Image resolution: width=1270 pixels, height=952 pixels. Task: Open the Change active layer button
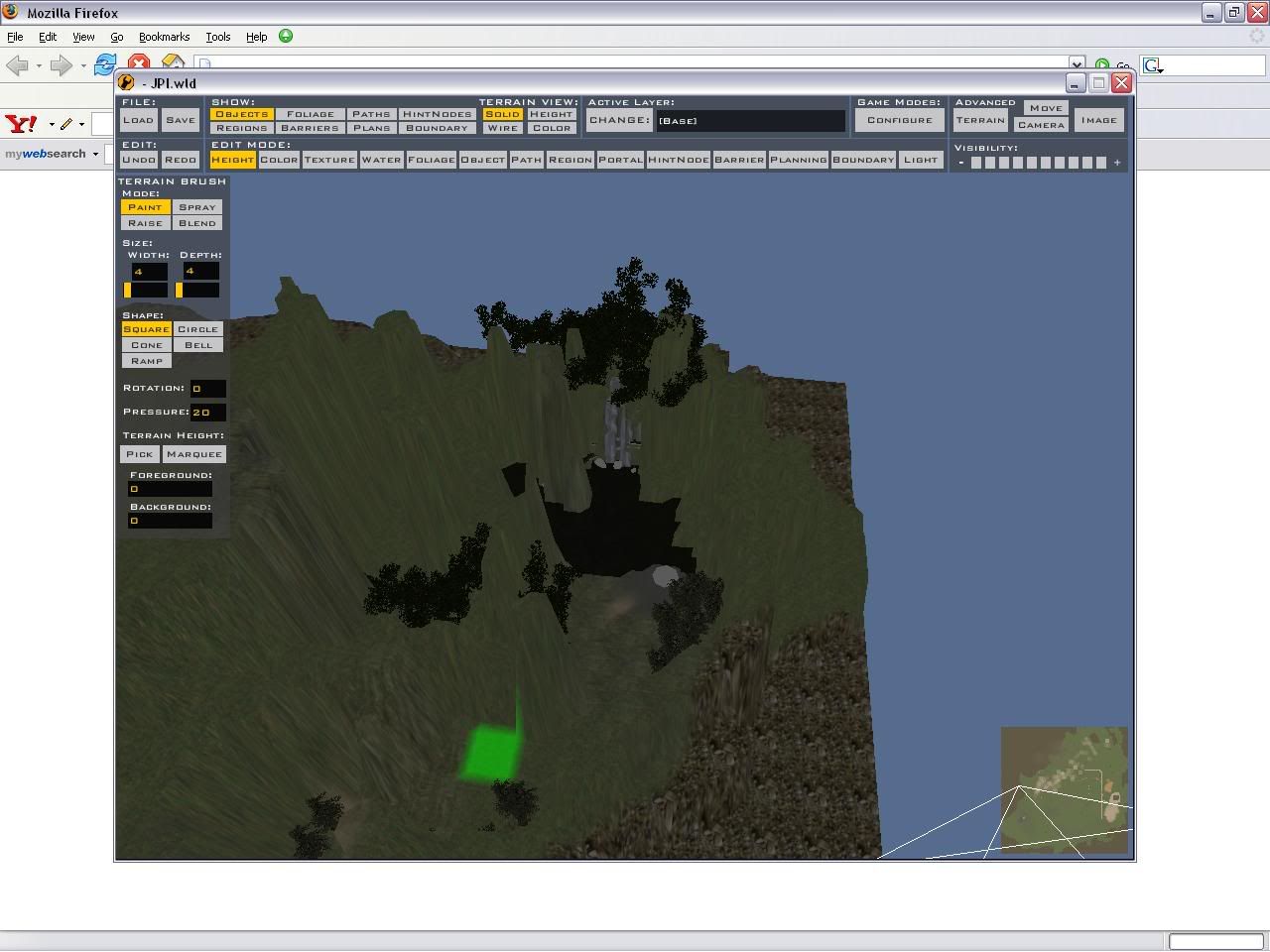618,120
